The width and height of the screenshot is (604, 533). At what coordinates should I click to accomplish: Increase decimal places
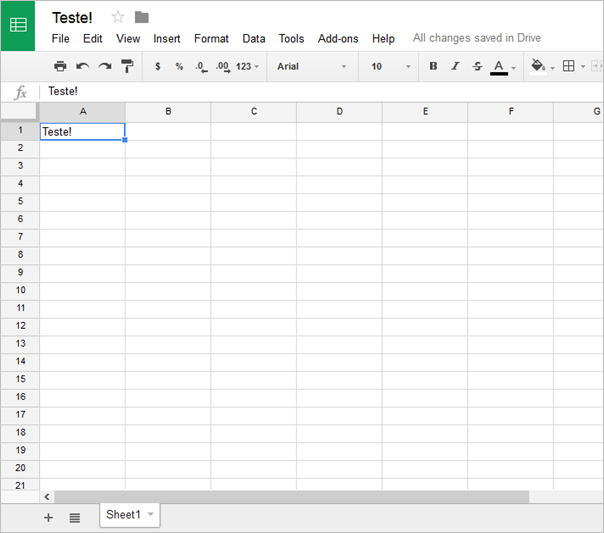(223, 67)
